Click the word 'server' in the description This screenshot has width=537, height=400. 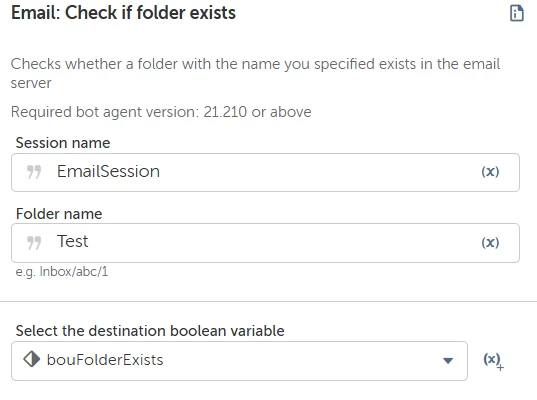click(x=31, y=83)
